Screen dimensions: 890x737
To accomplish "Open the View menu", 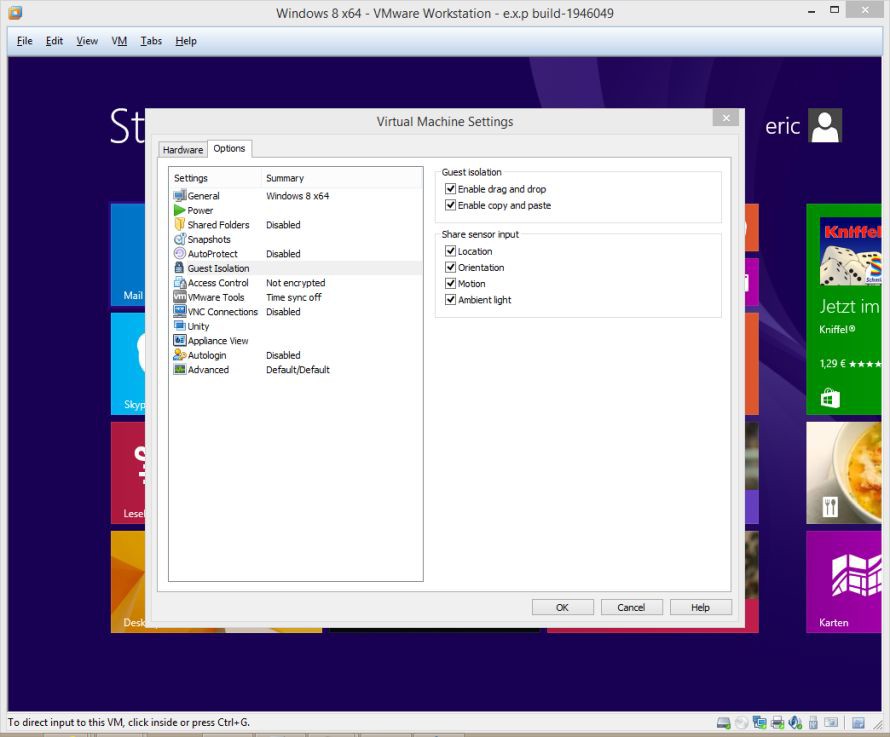I will click(x=87, y=41).
